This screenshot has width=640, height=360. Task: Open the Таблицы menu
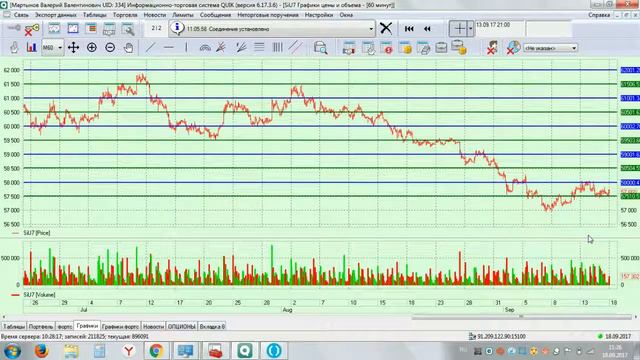[x=94, y=15]
